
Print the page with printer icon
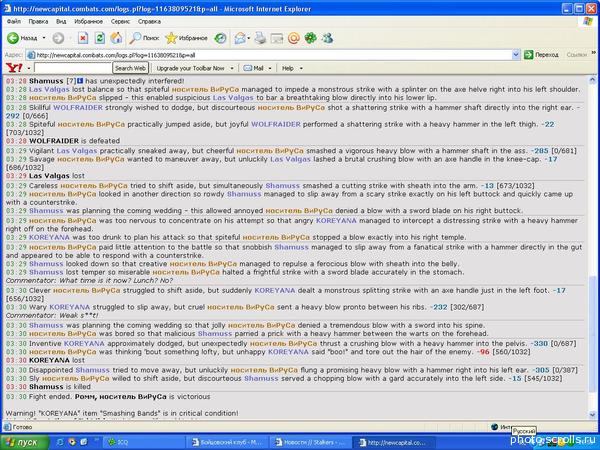coord(260,38)
